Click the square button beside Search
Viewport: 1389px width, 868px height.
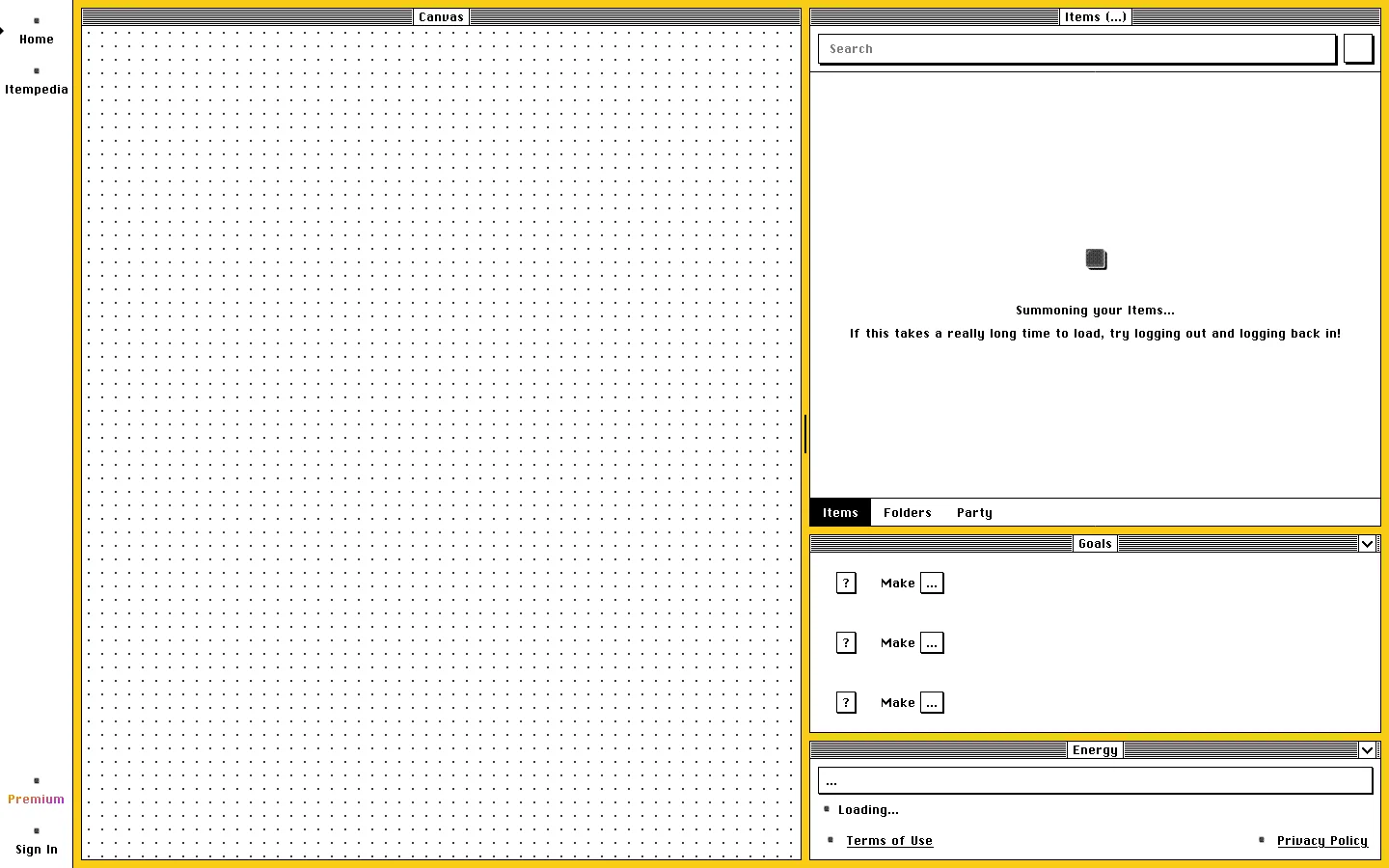point(1358,49)
